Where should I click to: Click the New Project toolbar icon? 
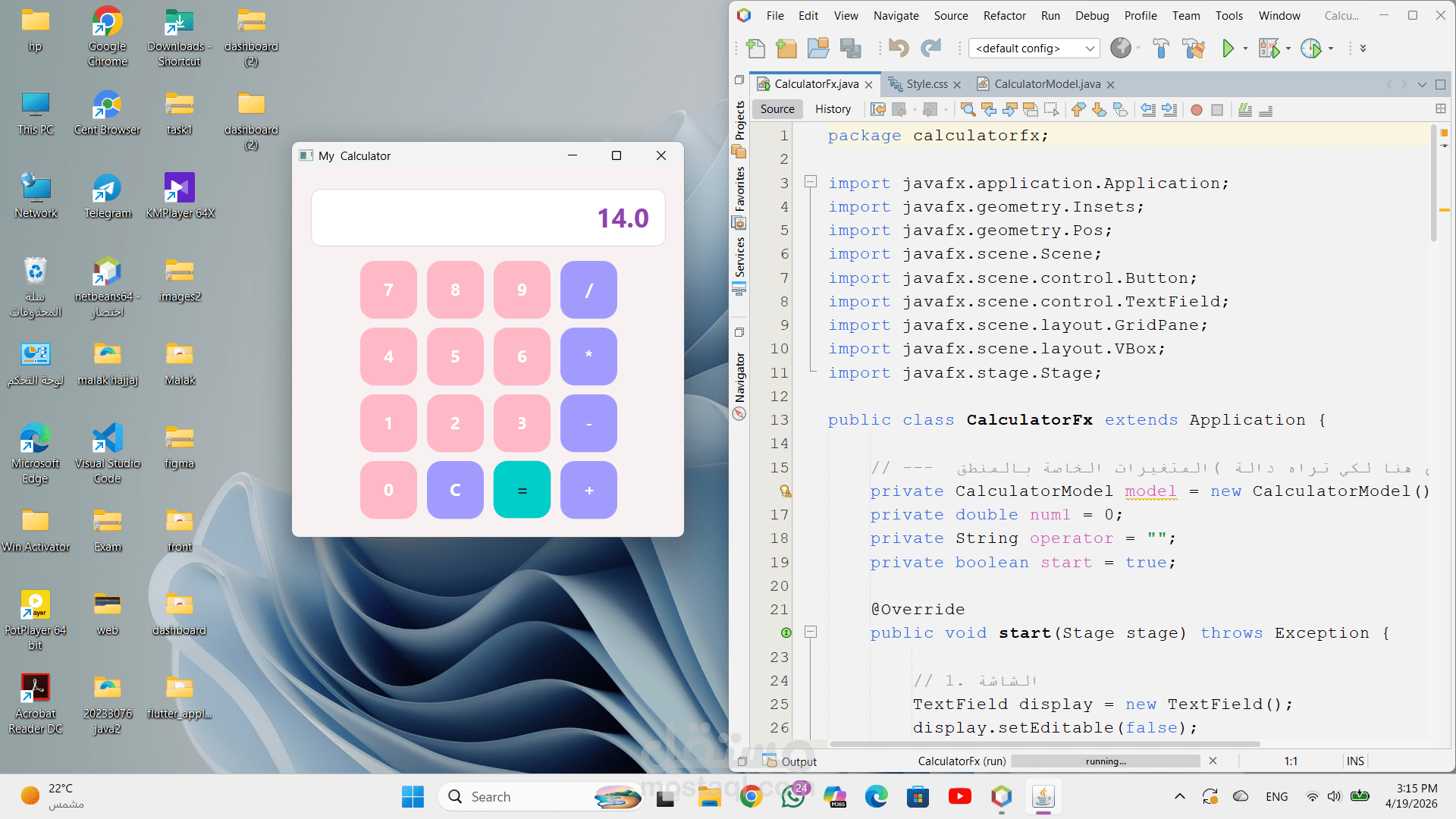coord(786,49)
